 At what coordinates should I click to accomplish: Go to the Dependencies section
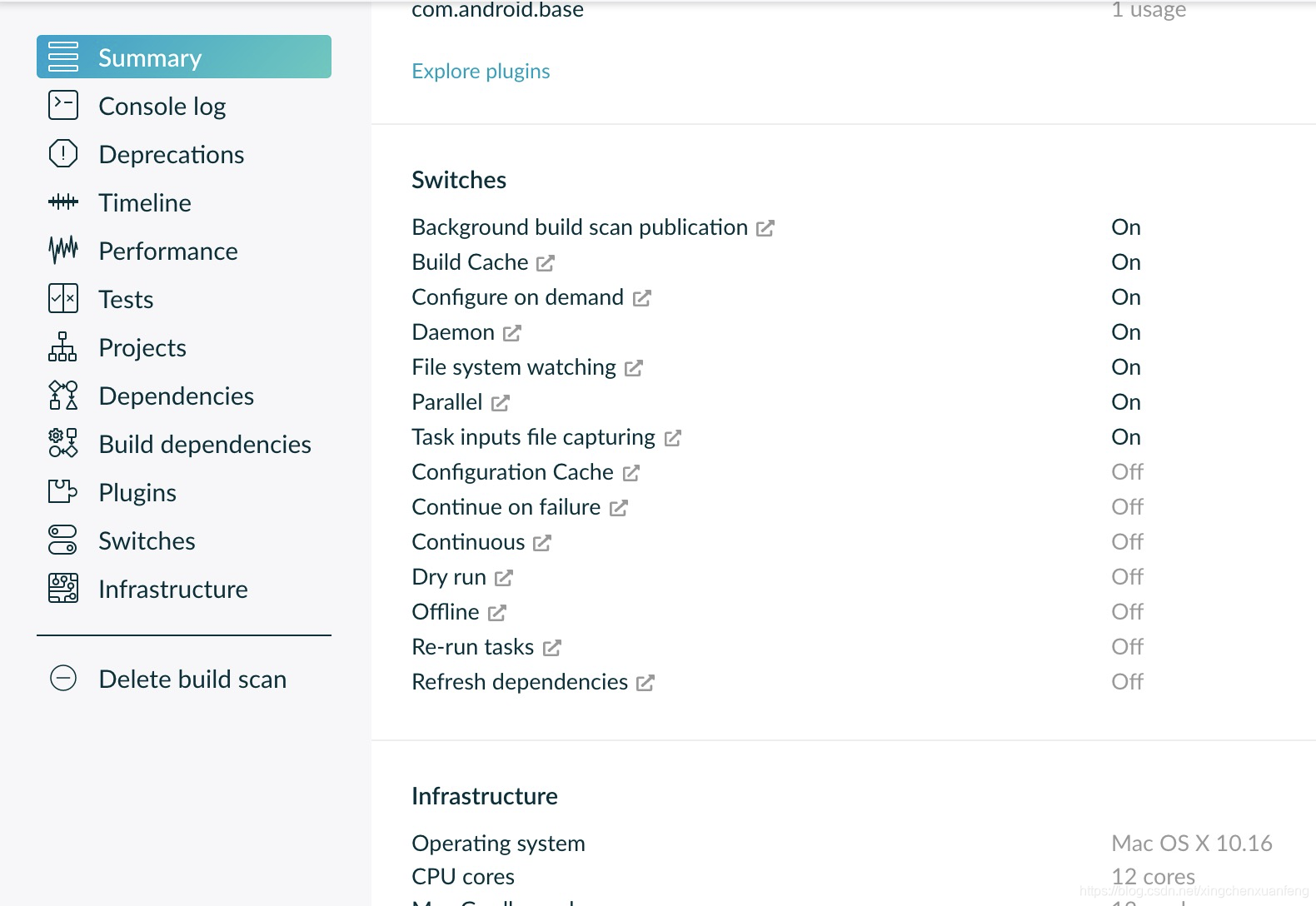coord(176,396)
